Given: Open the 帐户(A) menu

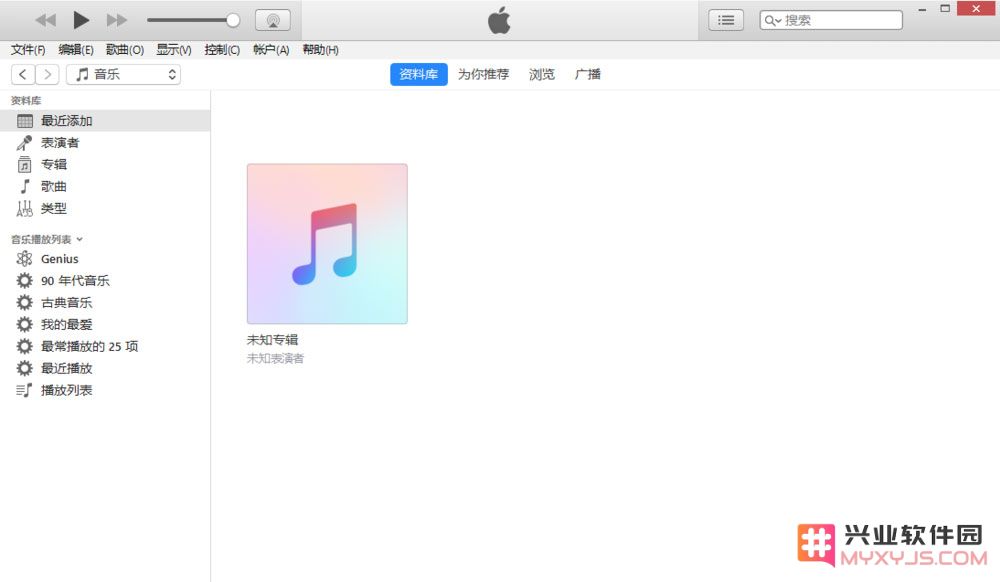Looking at the screenshot, I should pyautogui.click(x=271, y=50).
